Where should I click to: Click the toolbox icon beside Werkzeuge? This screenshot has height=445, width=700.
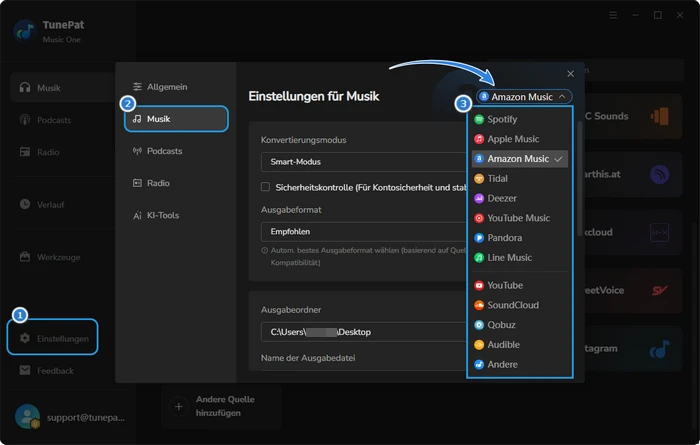point(25,257)
